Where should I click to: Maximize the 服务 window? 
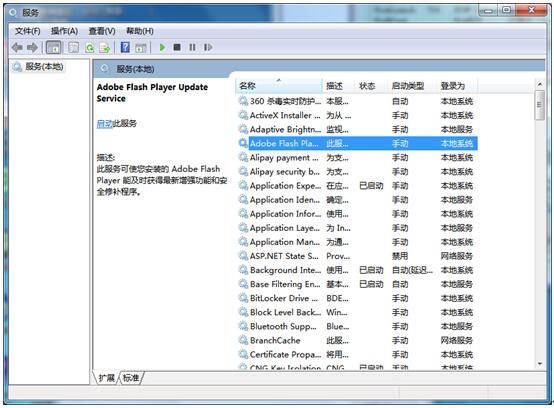pos(506,10)
